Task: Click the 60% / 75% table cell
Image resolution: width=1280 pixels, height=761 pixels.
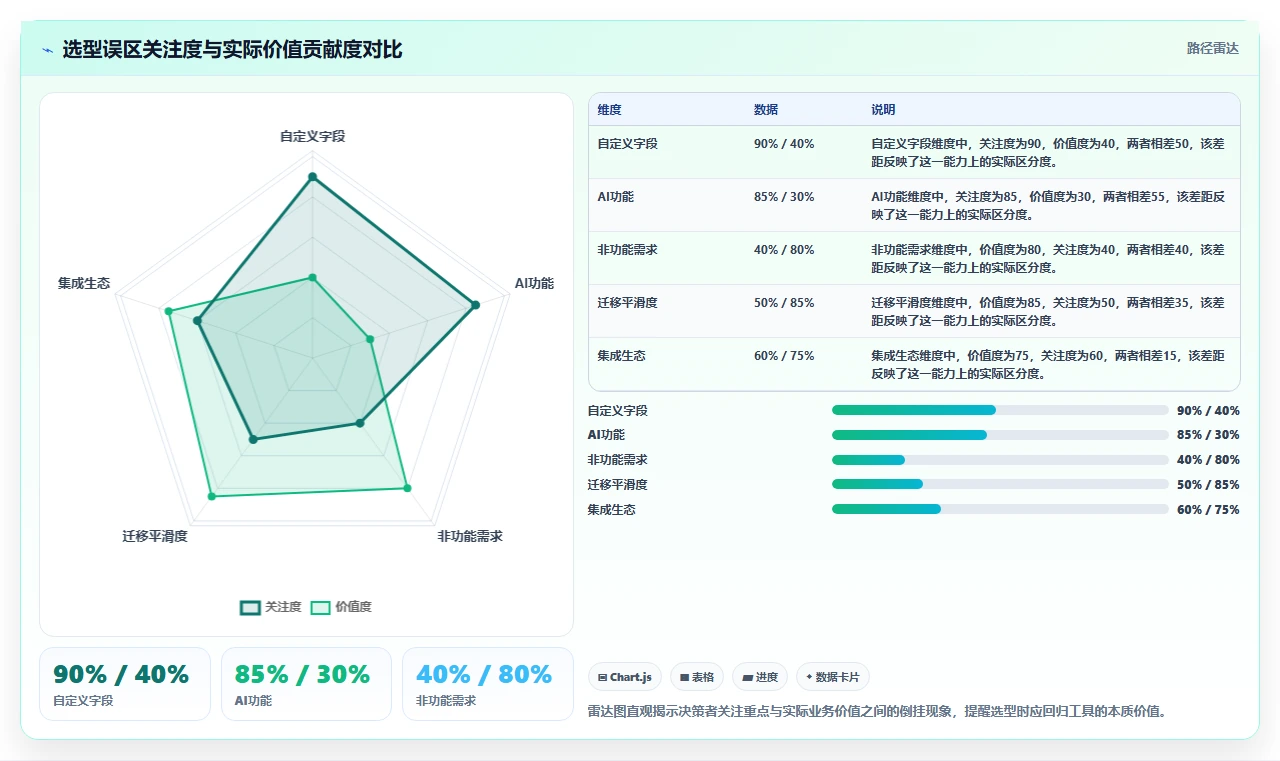Action: (x=784, y=356)
